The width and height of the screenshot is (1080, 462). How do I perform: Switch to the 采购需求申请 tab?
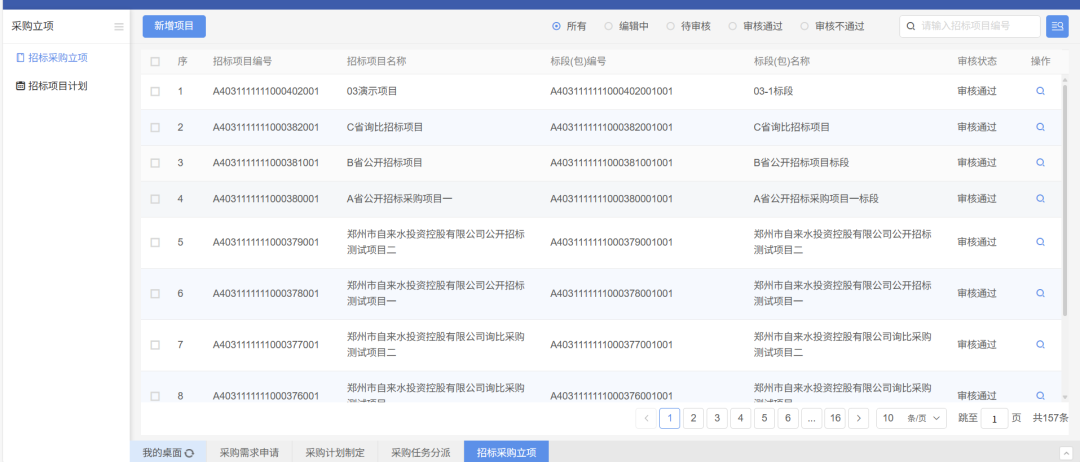tap(249, 453)
